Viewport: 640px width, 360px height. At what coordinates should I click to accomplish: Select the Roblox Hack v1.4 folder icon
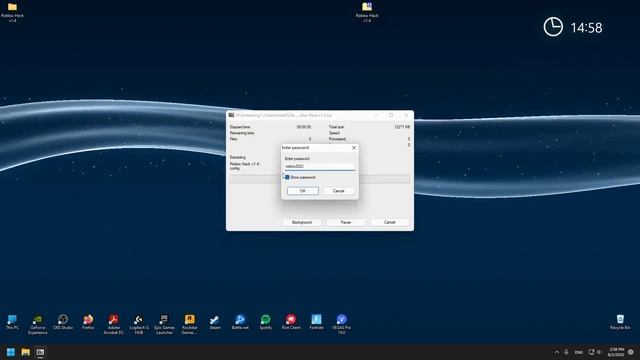coord(12,12)
